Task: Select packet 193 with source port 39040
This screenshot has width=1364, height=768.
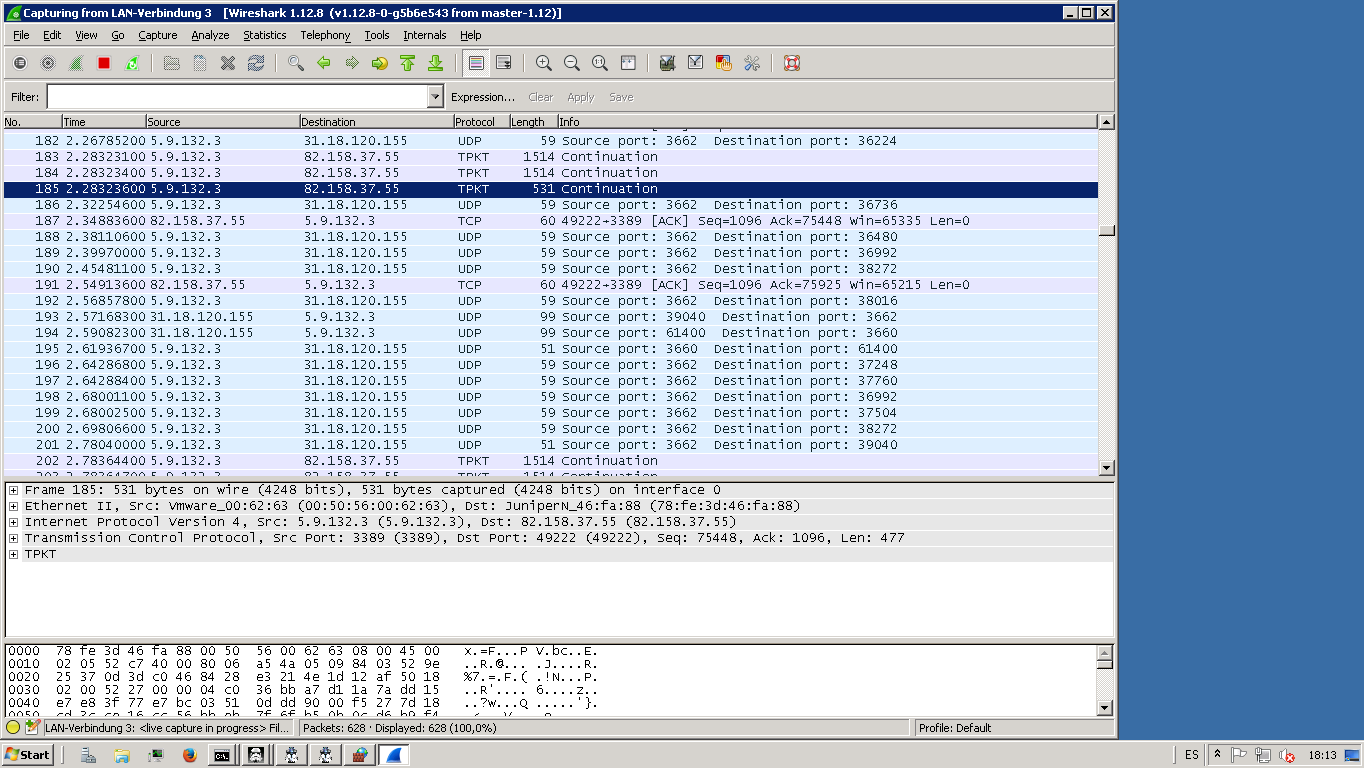Action: [x=551, y=317]
